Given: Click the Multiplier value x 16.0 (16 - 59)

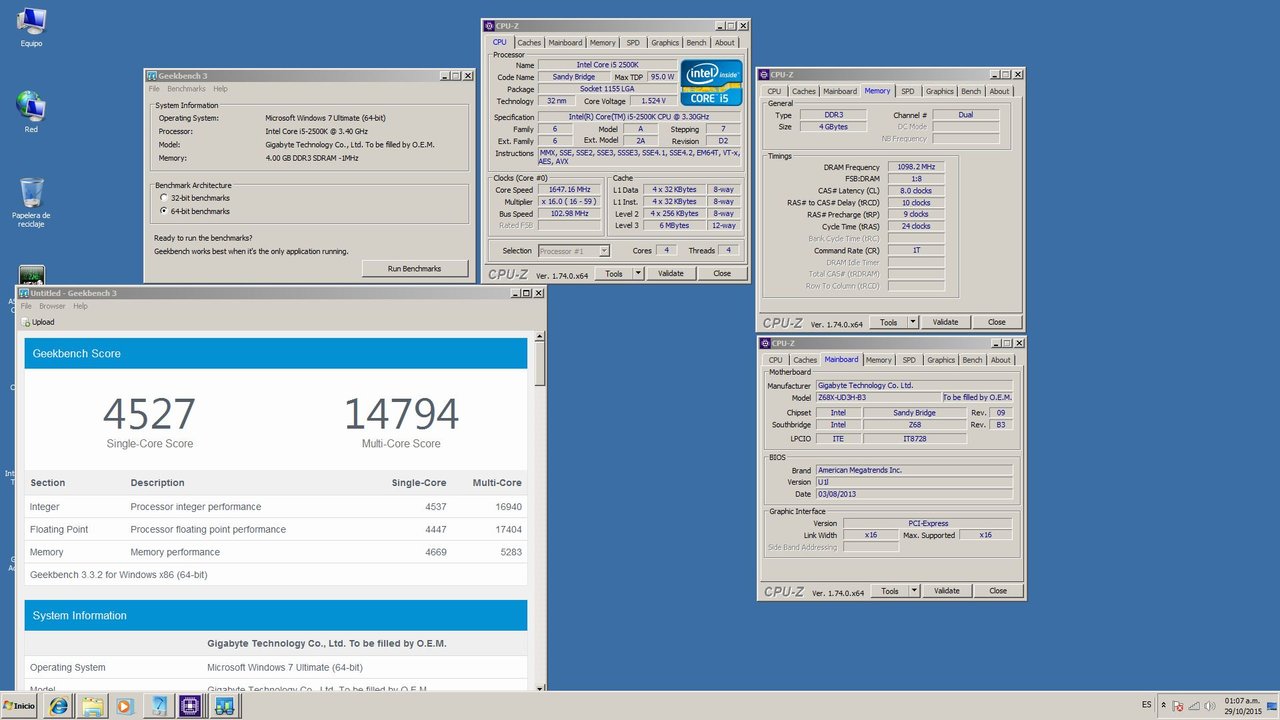Looking at the screenshot, I should pyautogui.click(x=570, y=201).
